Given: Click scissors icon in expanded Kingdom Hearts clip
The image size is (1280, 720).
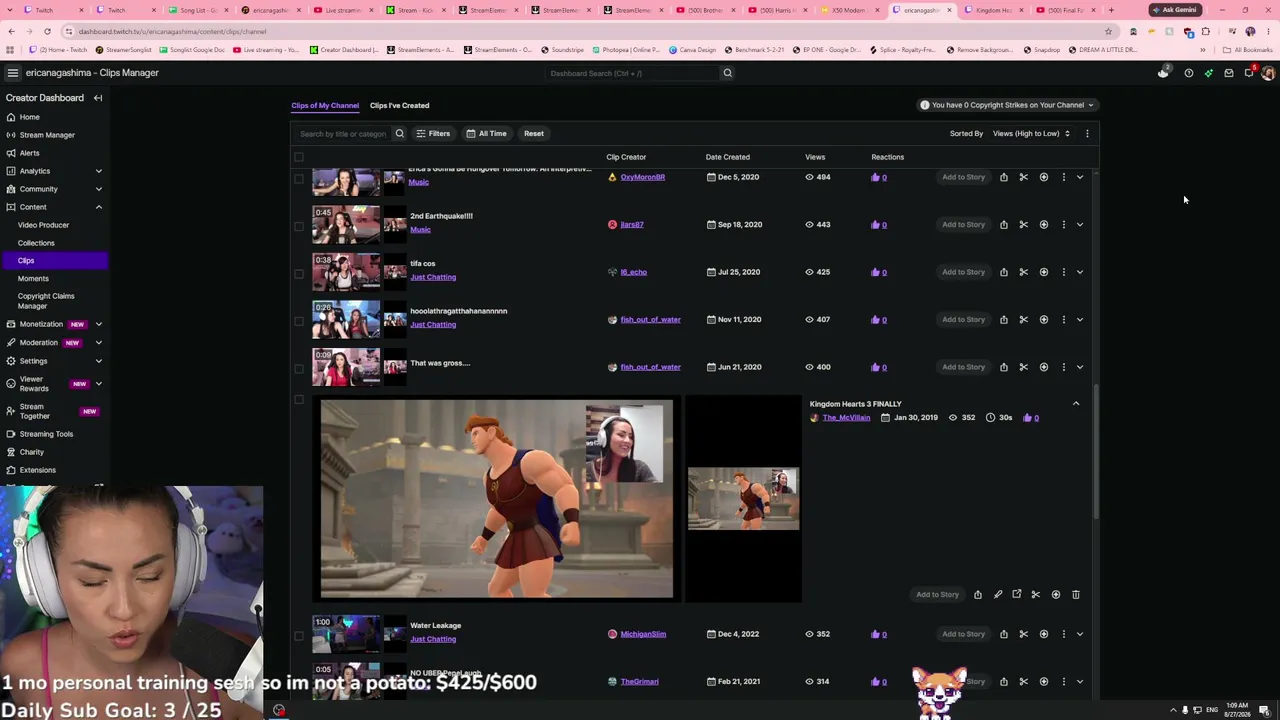Looking at the screenshot, I should pos(1036,594).
